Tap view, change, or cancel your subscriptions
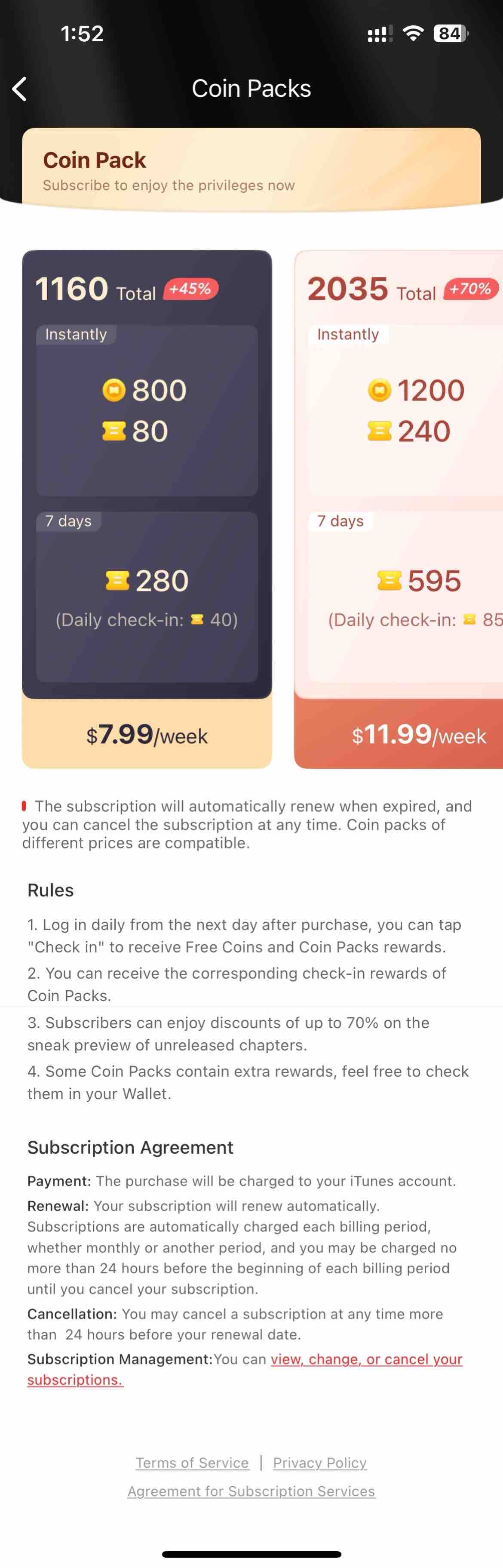This screenshot has width=503, height=1568. 245,1369
